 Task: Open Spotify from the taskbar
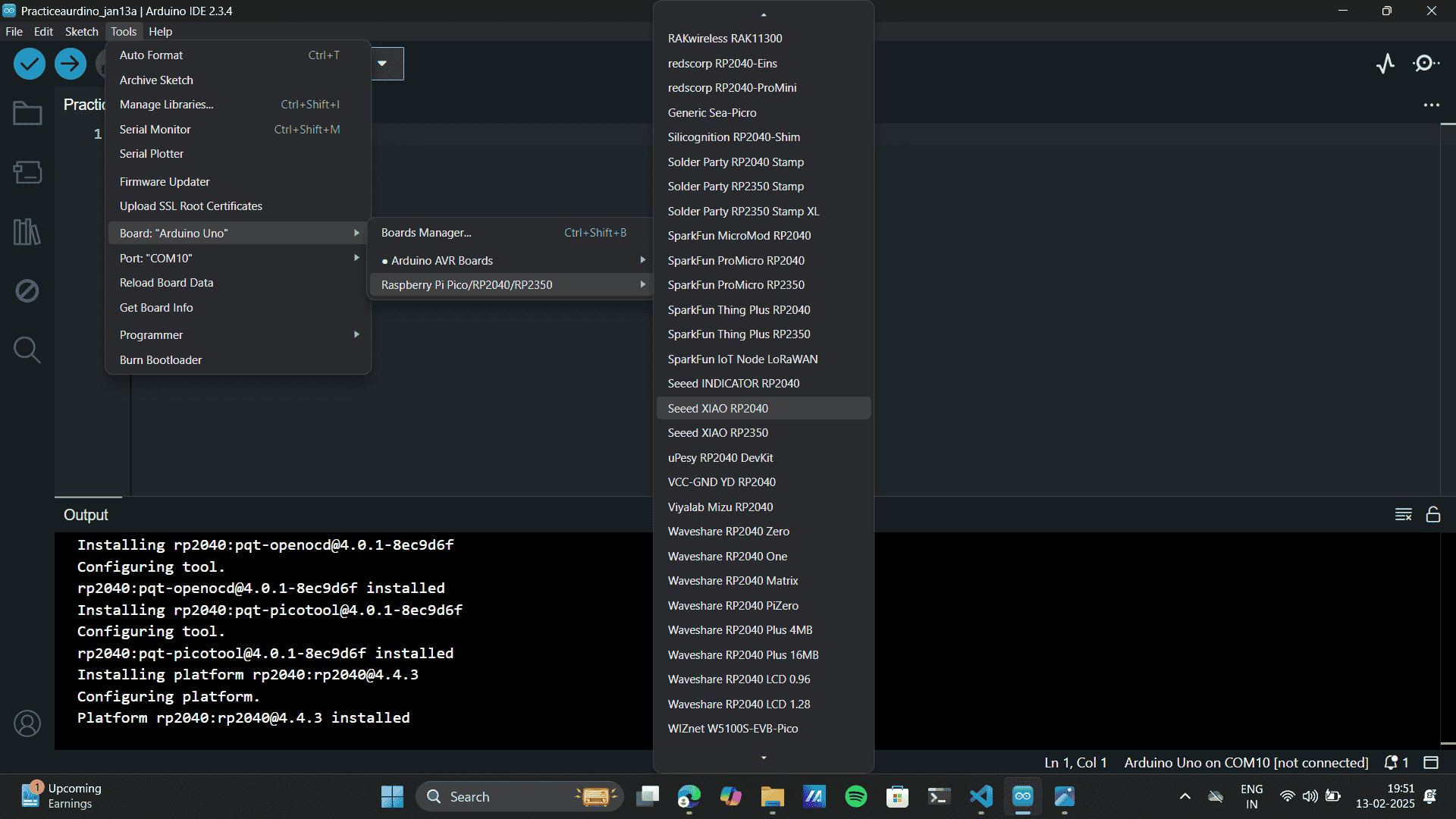pos(856,796)
